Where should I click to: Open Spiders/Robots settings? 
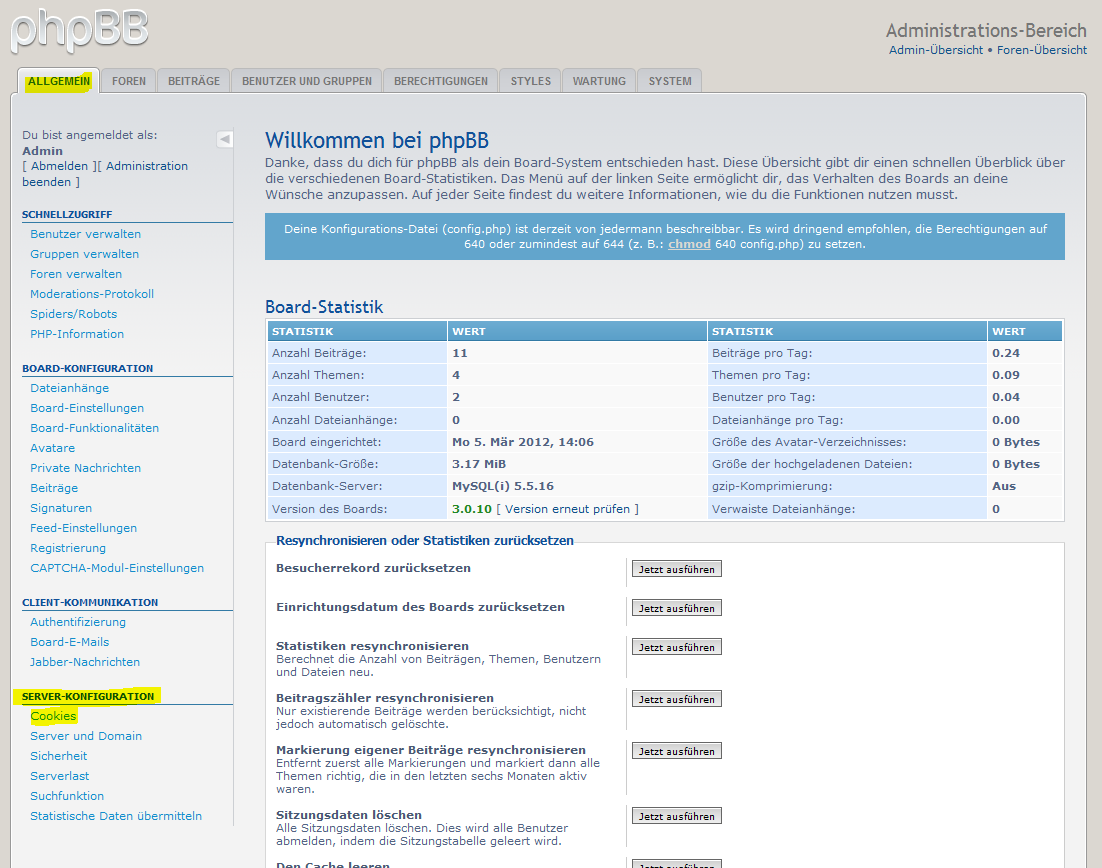[x=73, y=314]
